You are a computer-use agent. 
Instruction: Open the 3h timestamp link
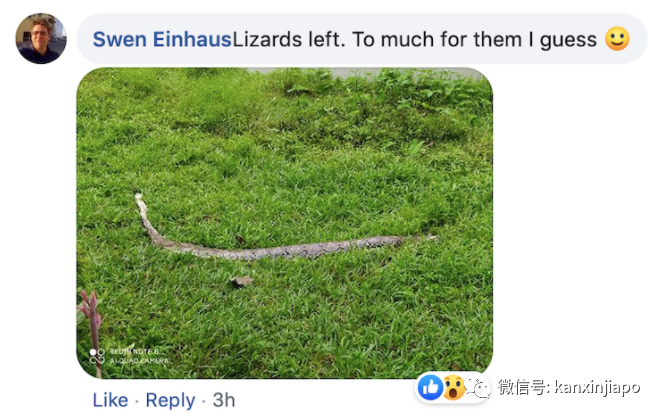point(224,400)
